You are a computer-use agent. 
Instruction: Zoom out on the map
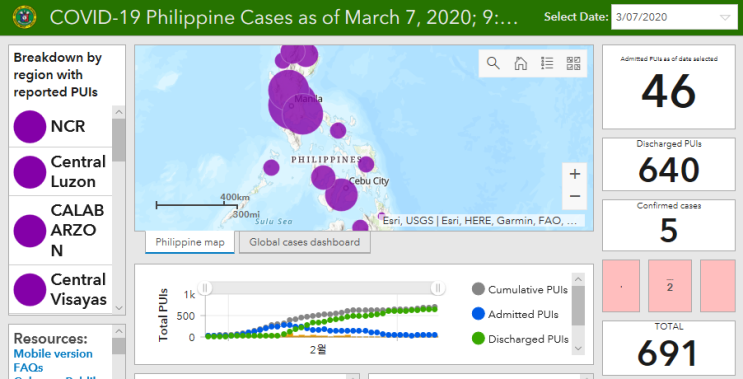pos(574,196)
